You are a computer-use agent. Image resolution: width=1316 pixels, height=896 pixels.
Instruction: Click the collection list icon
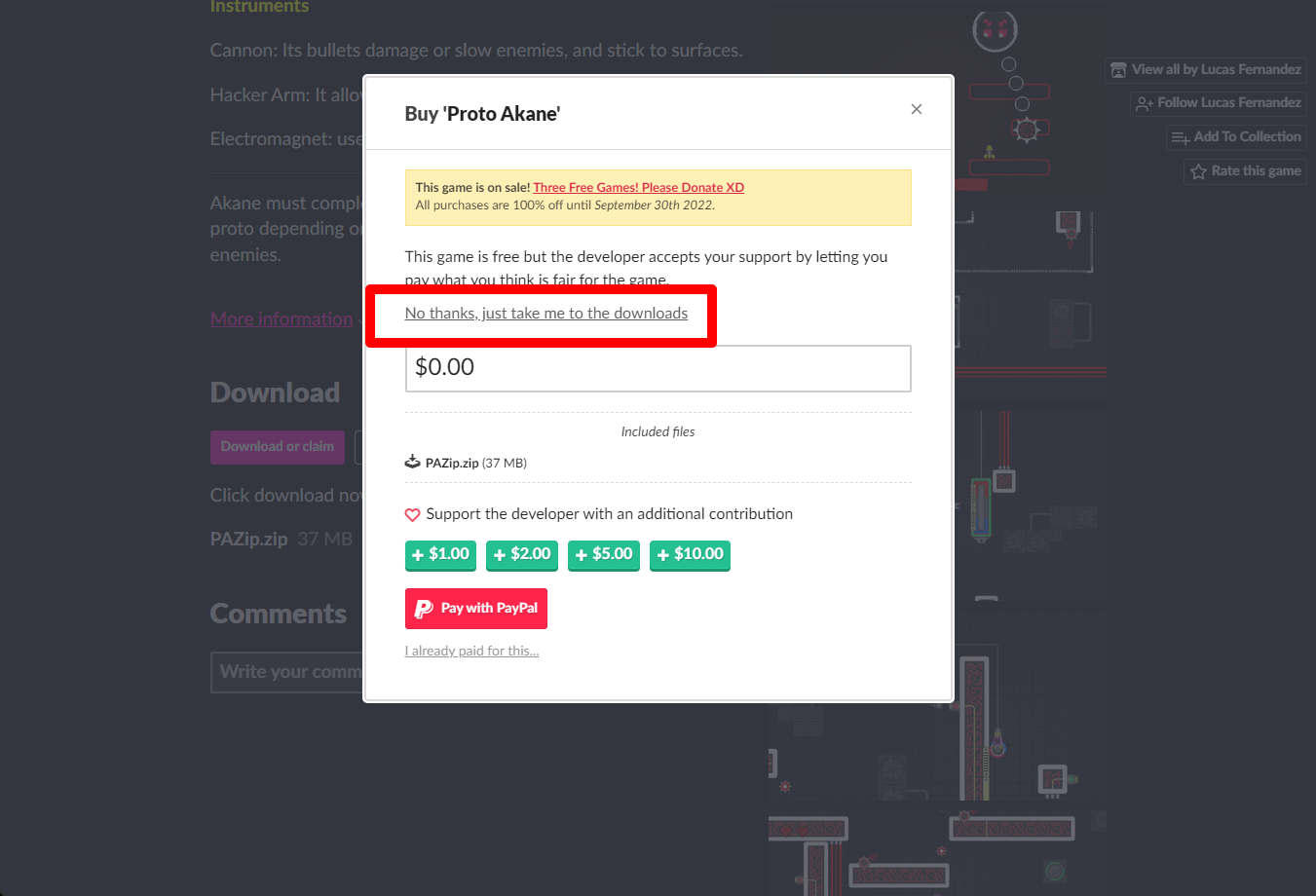point(1181,137)
